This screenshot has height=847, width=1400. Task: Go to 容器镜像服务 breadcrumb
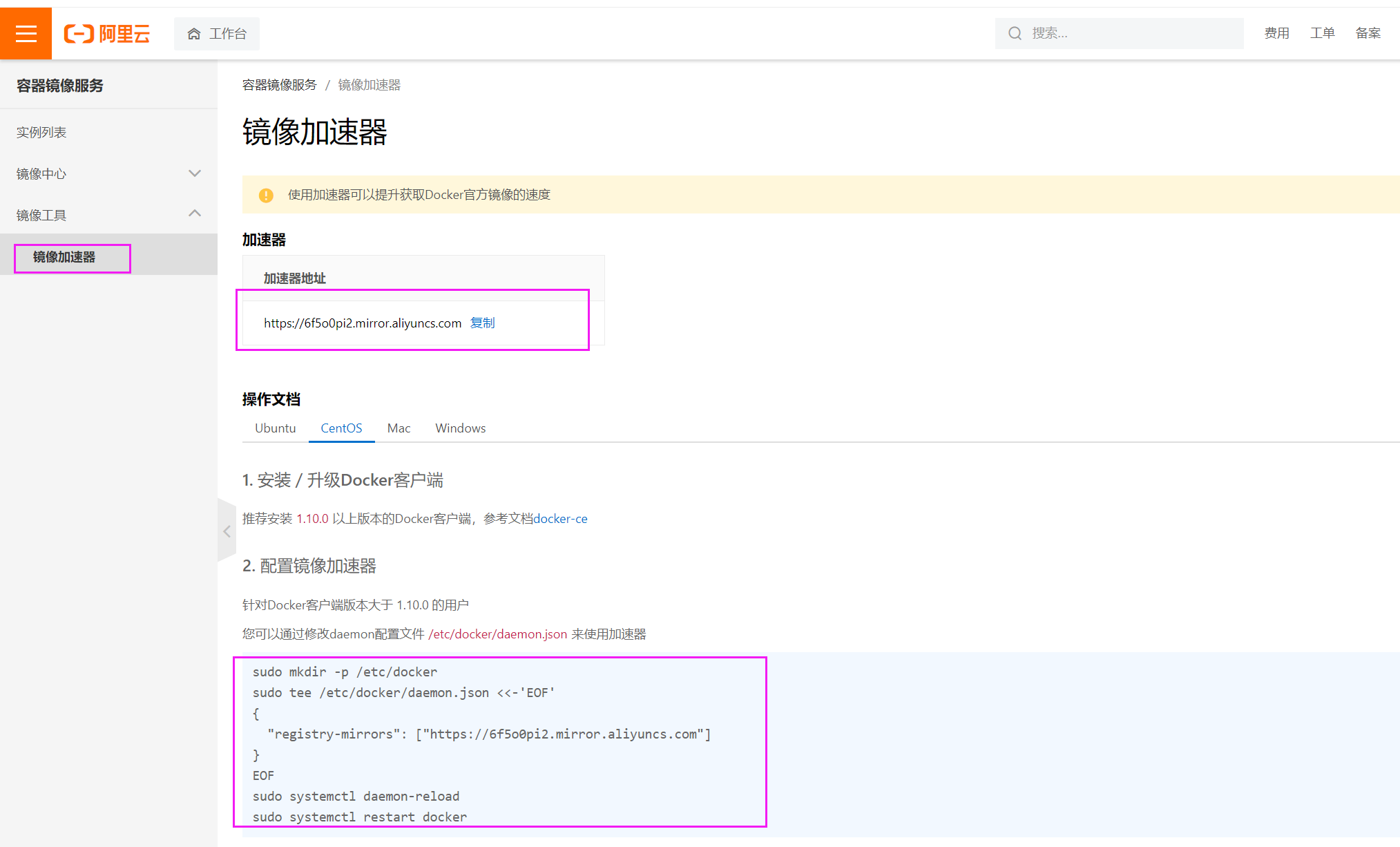pos(279,85)
